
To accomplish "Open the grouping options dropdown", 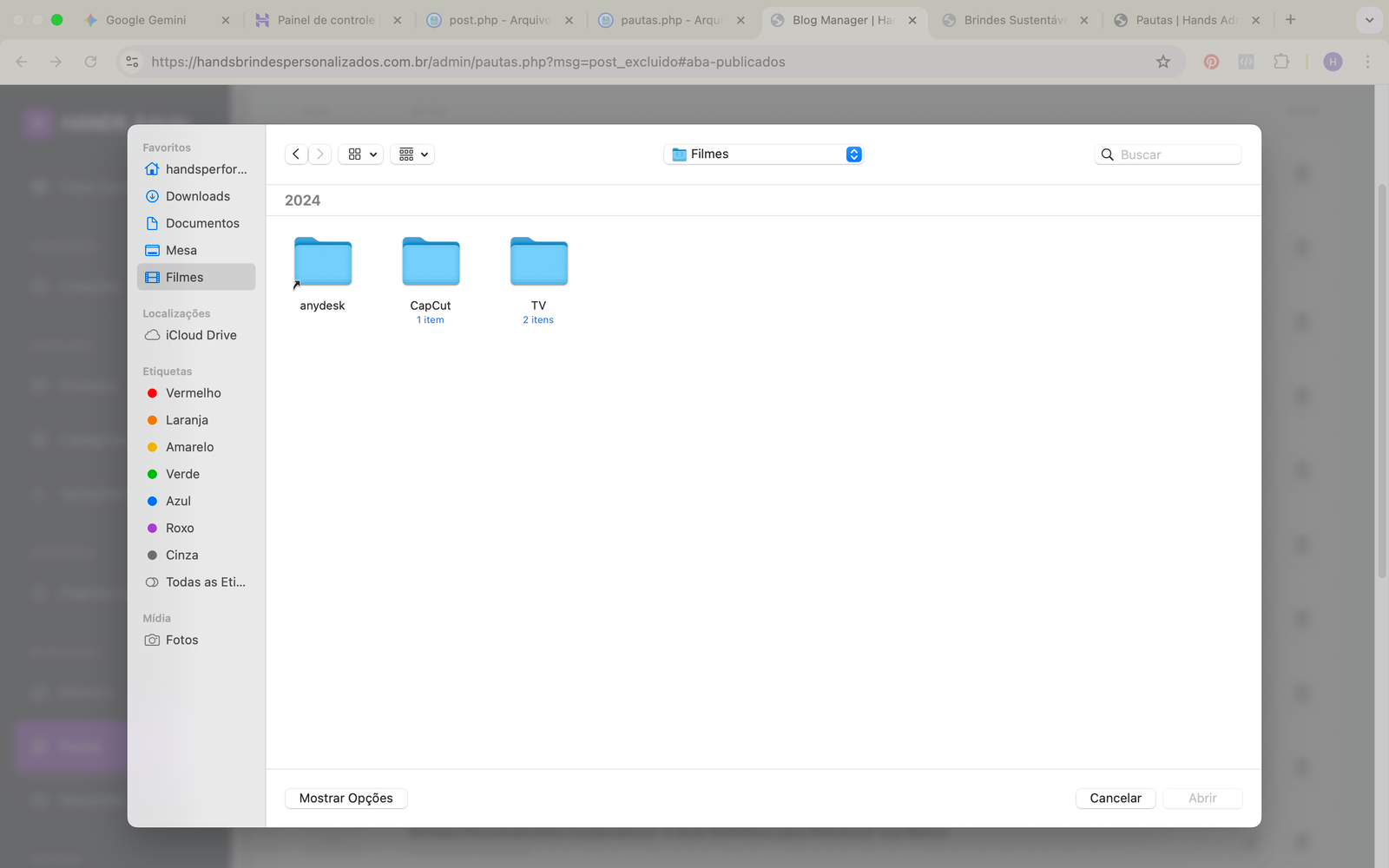I will (413, 155).
